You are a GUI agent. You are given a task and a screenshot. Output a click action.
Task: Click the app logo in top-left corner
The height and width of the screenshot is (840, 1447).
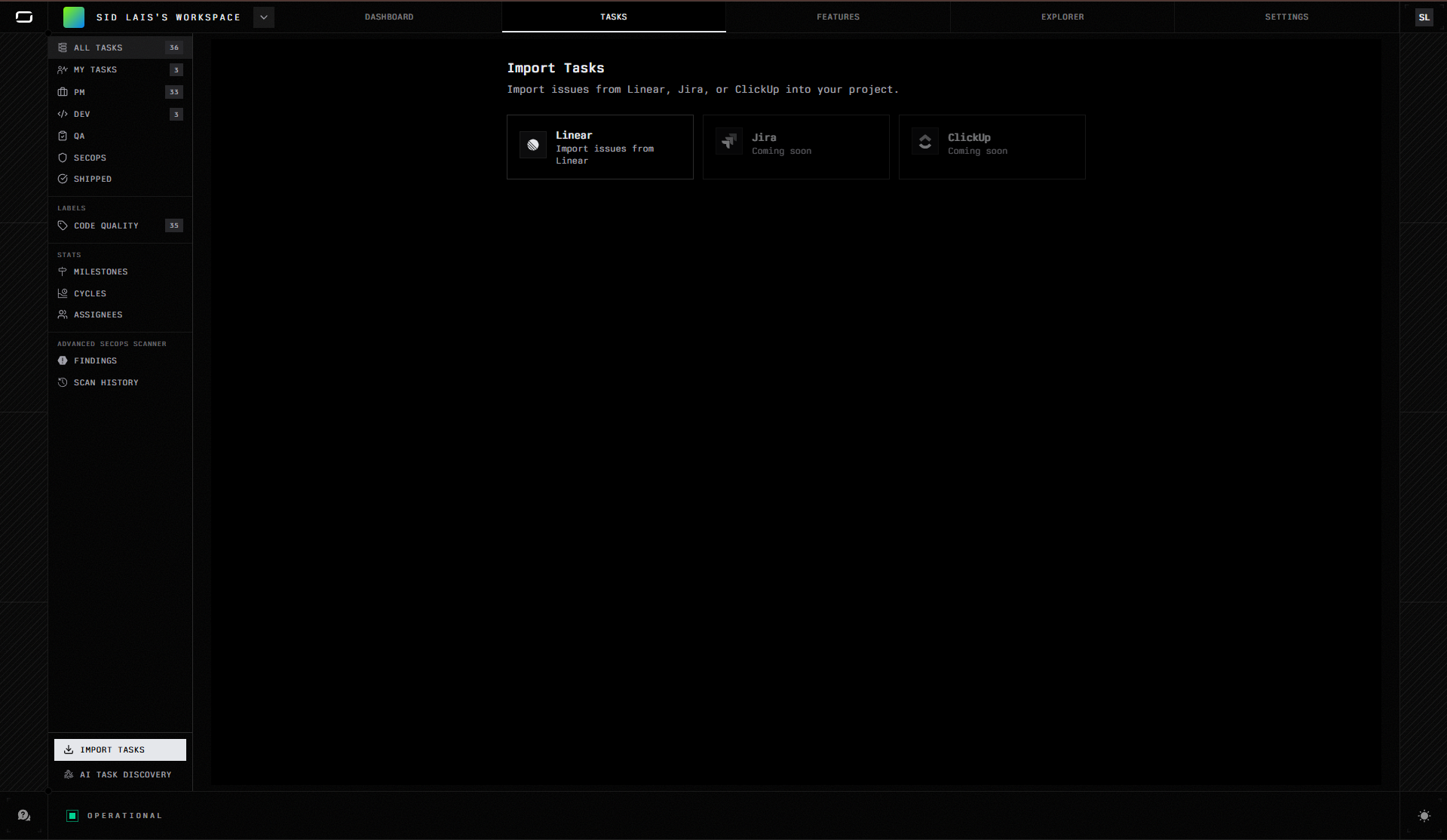point(24,17)
